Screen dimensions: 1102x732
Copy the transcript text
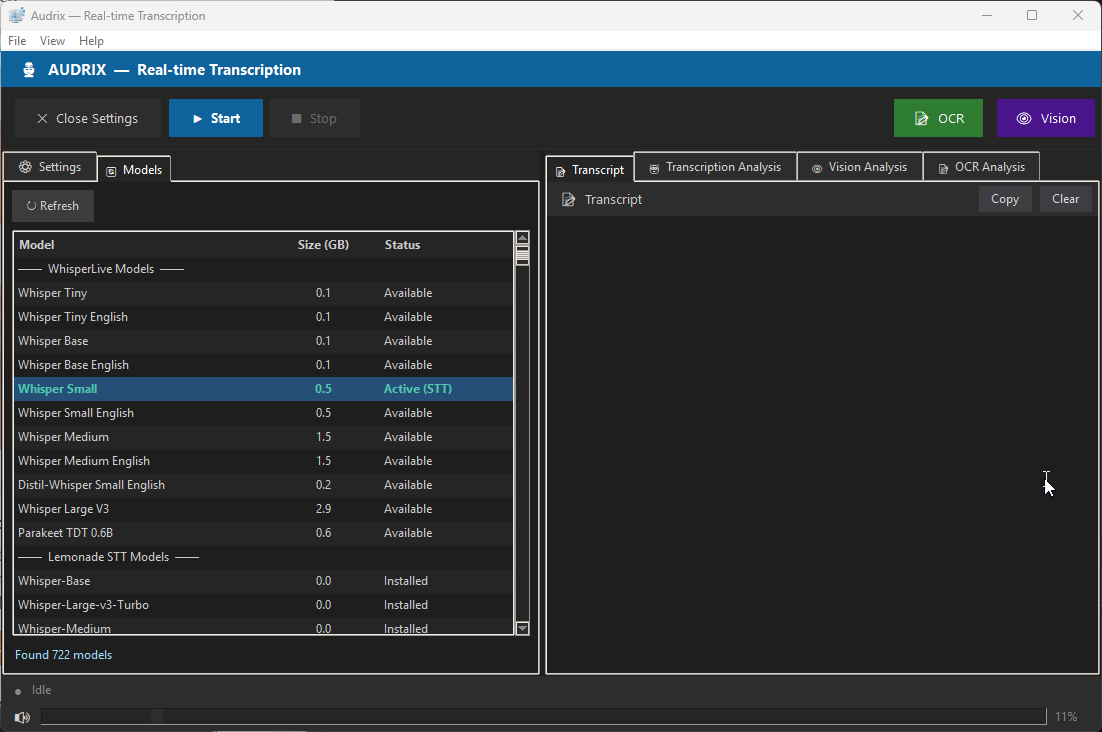[1005, 199]
